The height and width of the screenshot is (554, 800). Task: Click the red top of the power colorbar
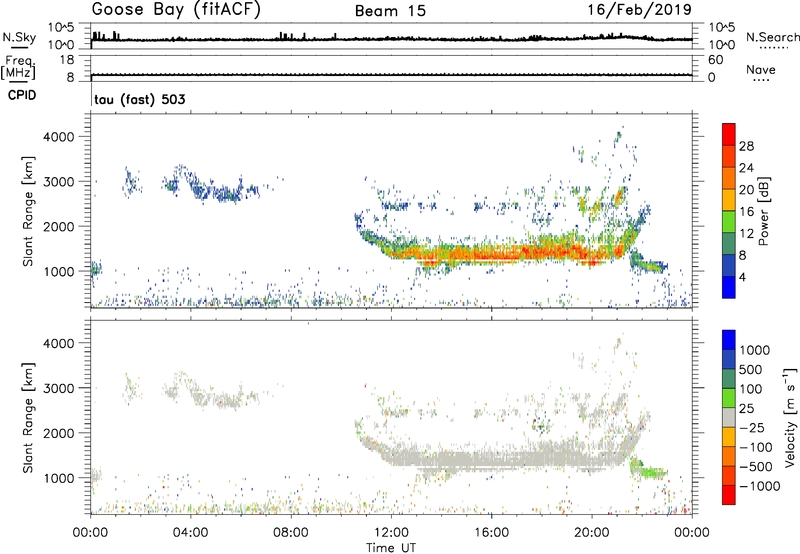pos(729,132)
